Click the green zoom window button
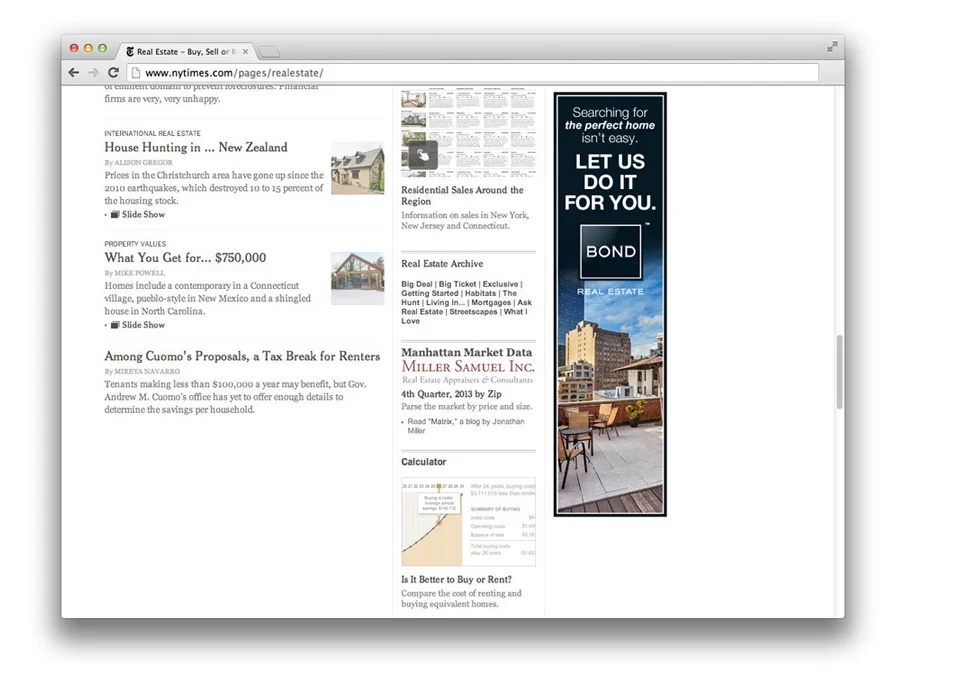This screenshot has width=960, height=686. (102, 48)
